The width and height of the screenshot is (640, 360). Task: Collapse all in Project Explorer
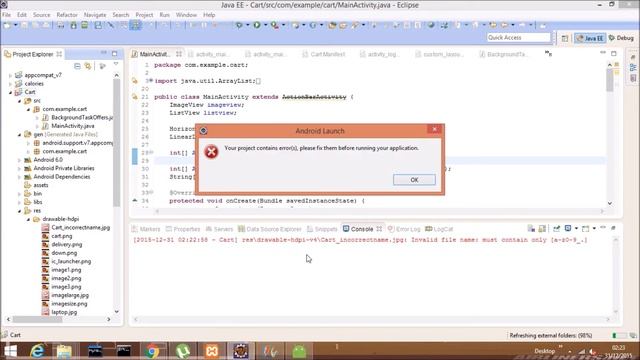click(78, 66)
